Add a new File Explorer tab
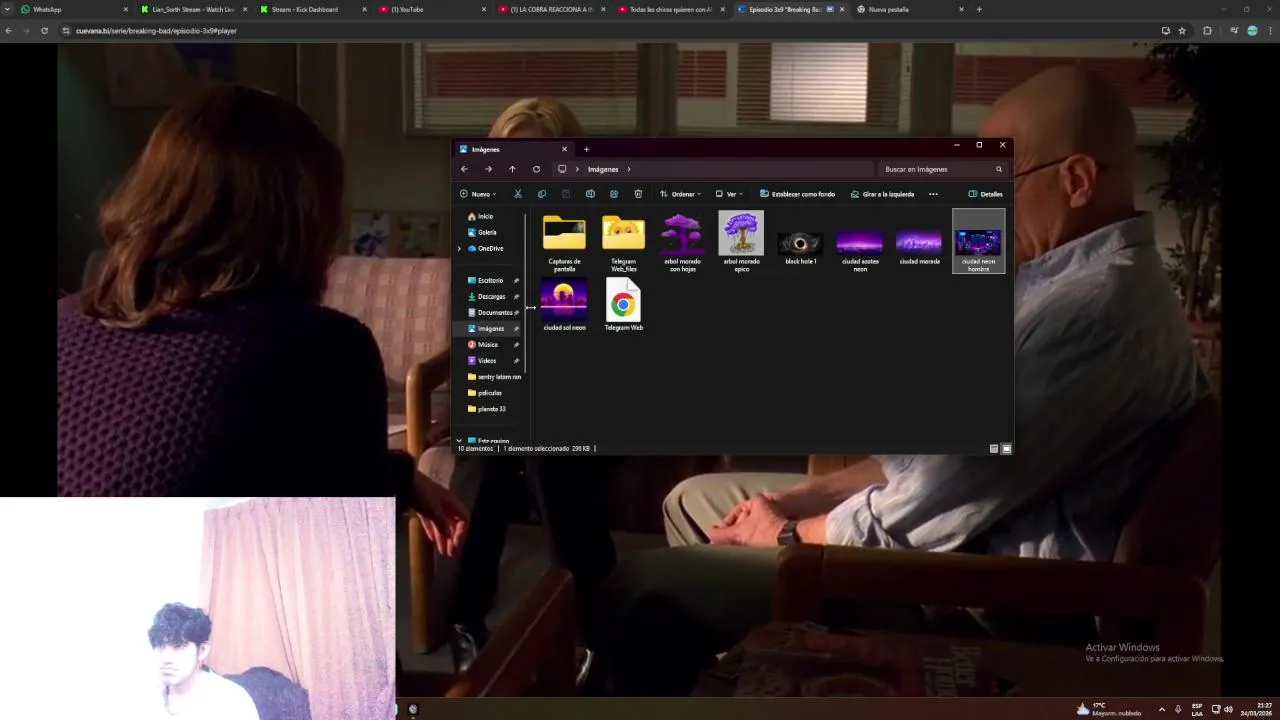This screenshot has height=720, width=1280. pyautogui.click(x=586, y=149)
